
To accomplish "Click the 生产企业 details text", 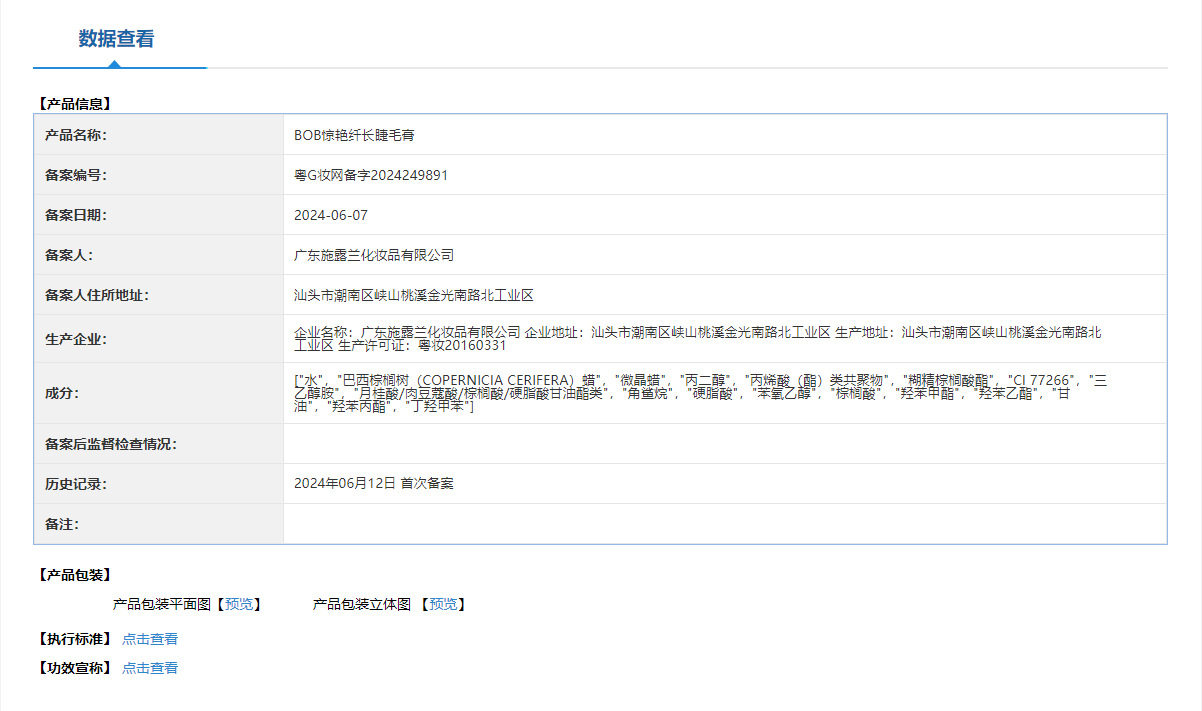I will [698, 339].
